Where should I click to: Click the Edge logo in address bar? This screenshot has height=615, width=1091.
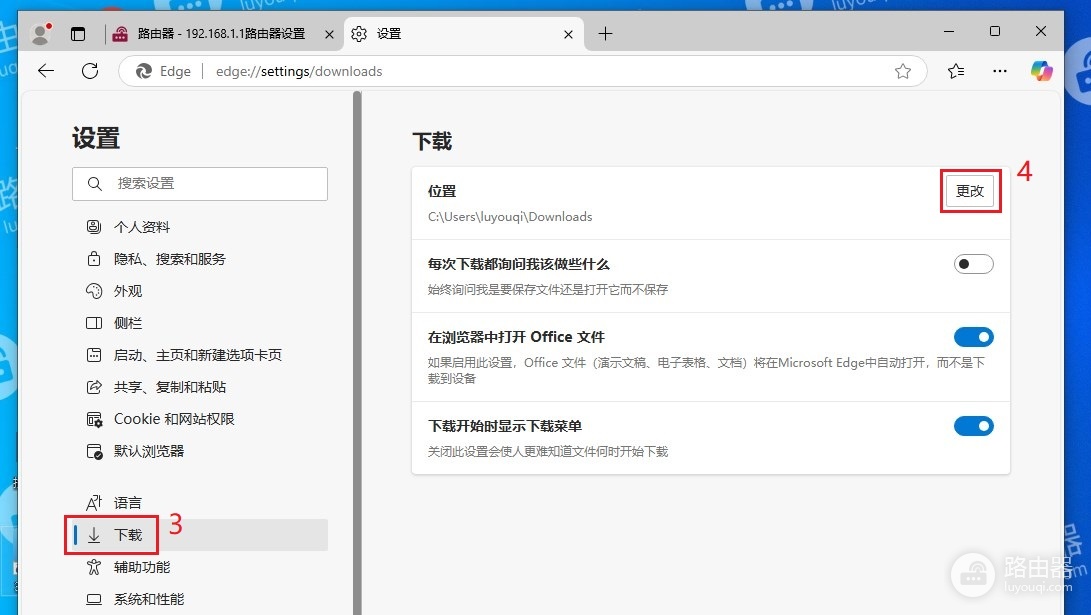(144, 71)
